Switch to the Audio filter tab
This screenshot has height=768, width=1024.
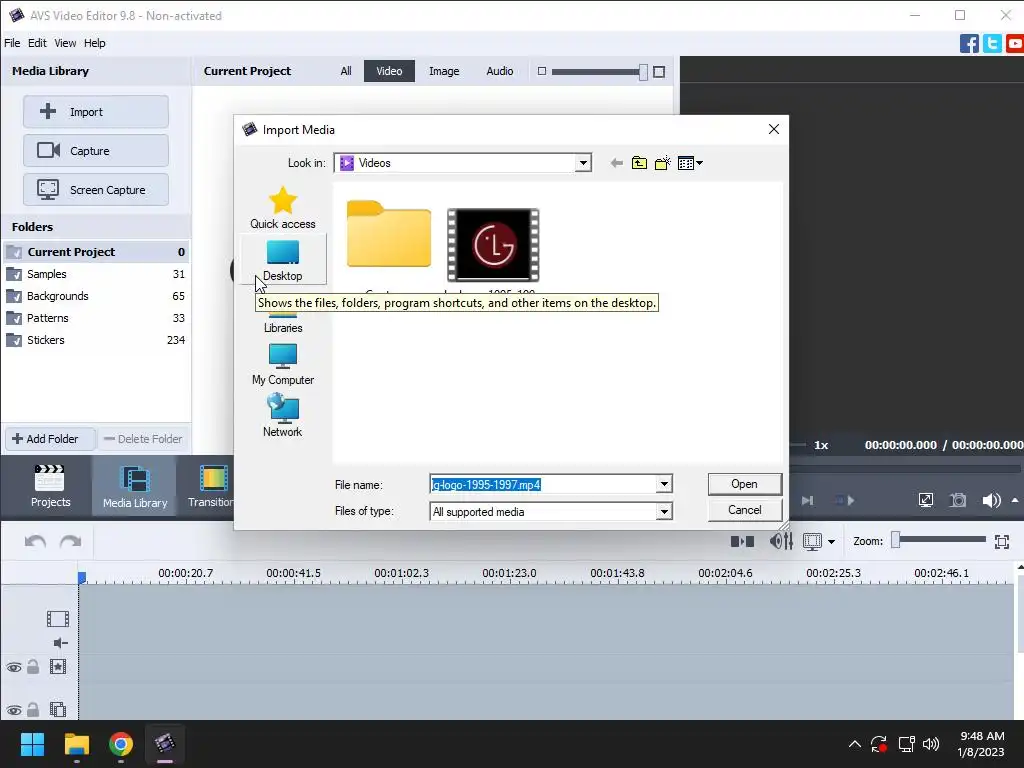pyautogui.click(x=500, y=71)
